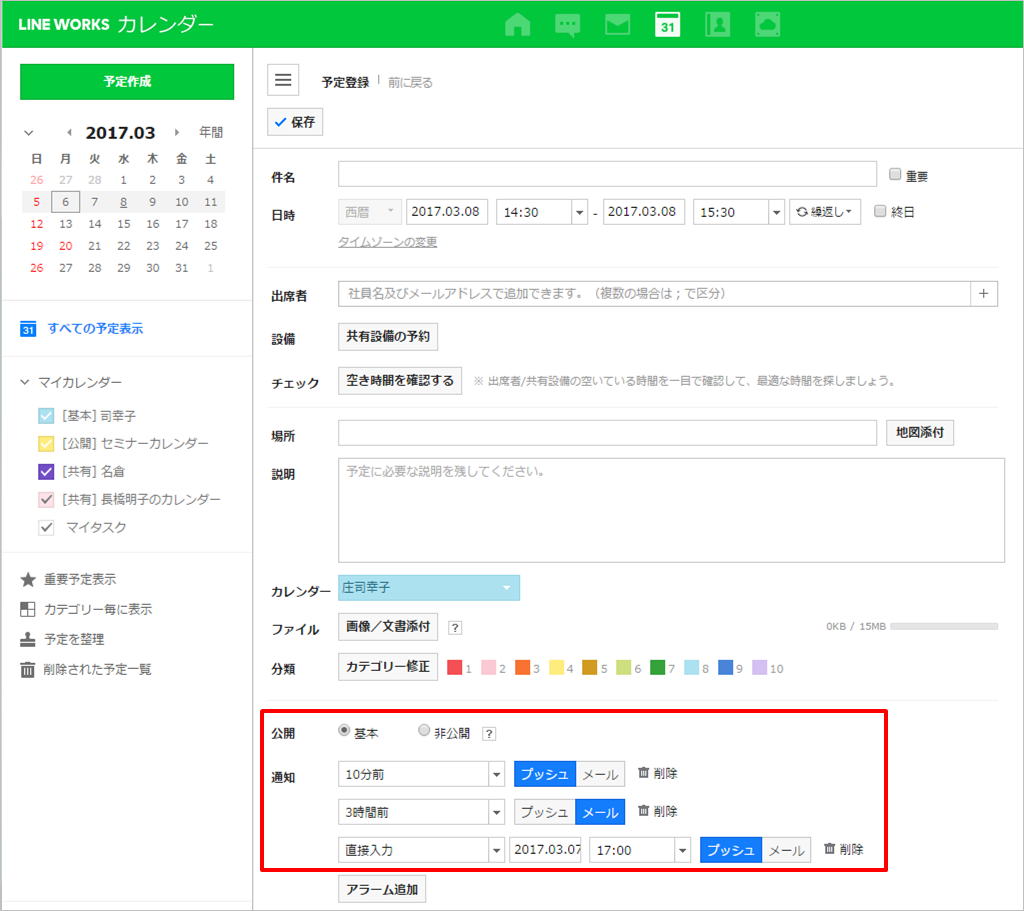
Task: Open the 10分前 notification time dropdown
Action: click(421, 774)
